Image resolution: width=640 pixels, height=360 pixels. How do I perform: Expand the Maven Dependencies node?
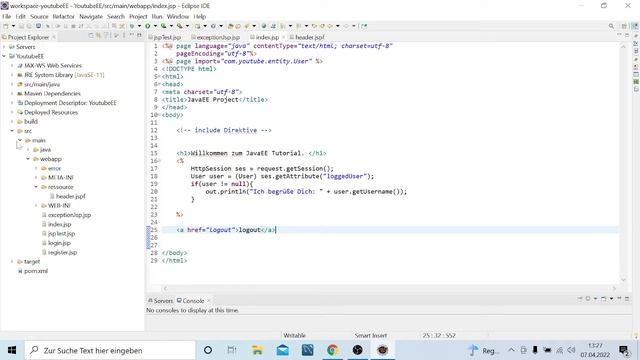12,94
